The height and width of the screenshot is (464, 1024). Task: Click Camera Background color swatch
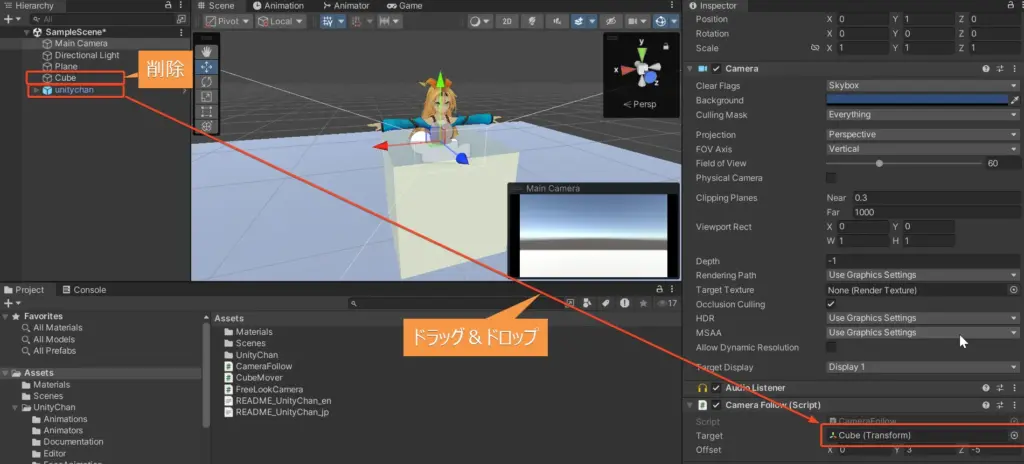tap(917, 100)
